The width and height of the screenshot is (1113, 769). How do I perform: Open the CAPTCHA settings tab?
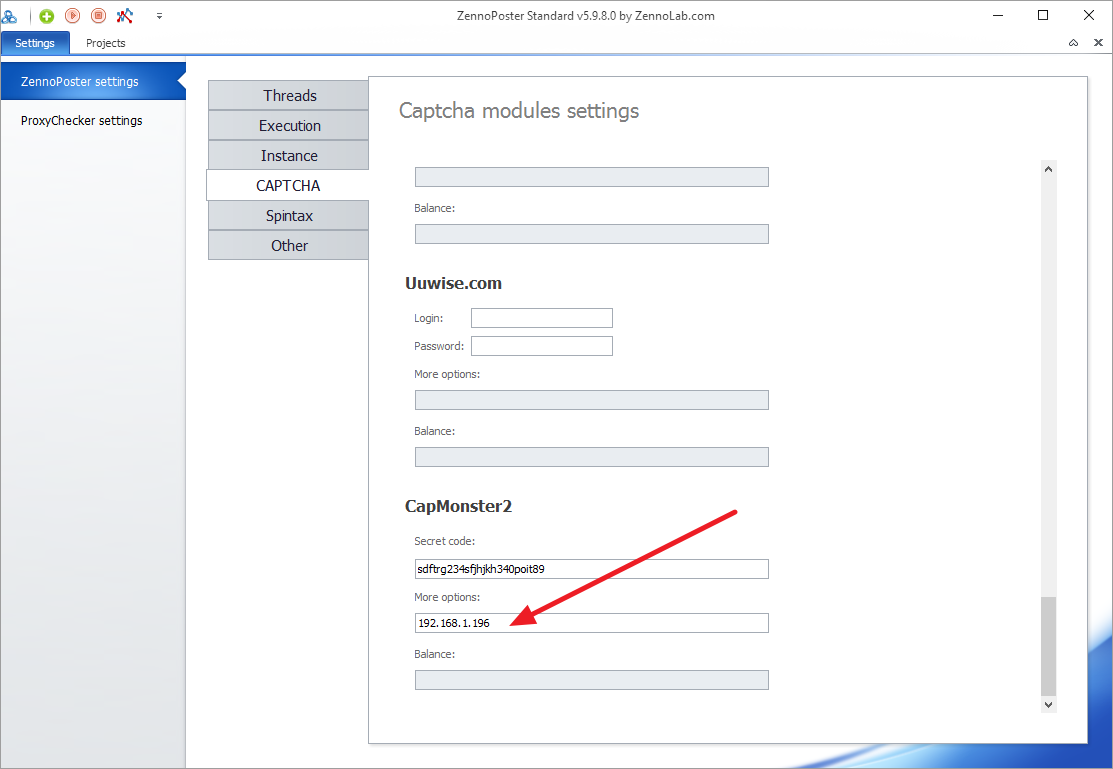287,185
